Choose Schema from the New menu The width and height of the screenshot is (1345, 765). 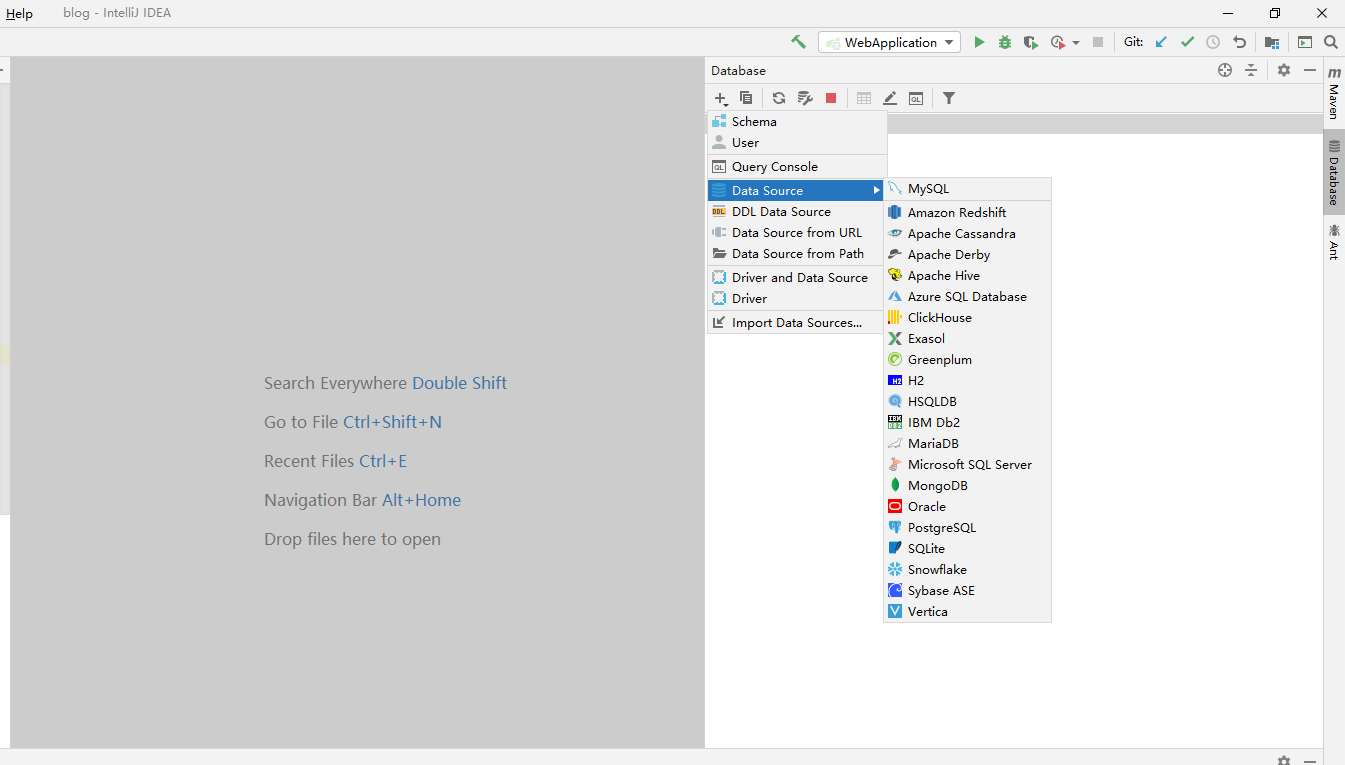pyautogui.click(x=797, y=121)
